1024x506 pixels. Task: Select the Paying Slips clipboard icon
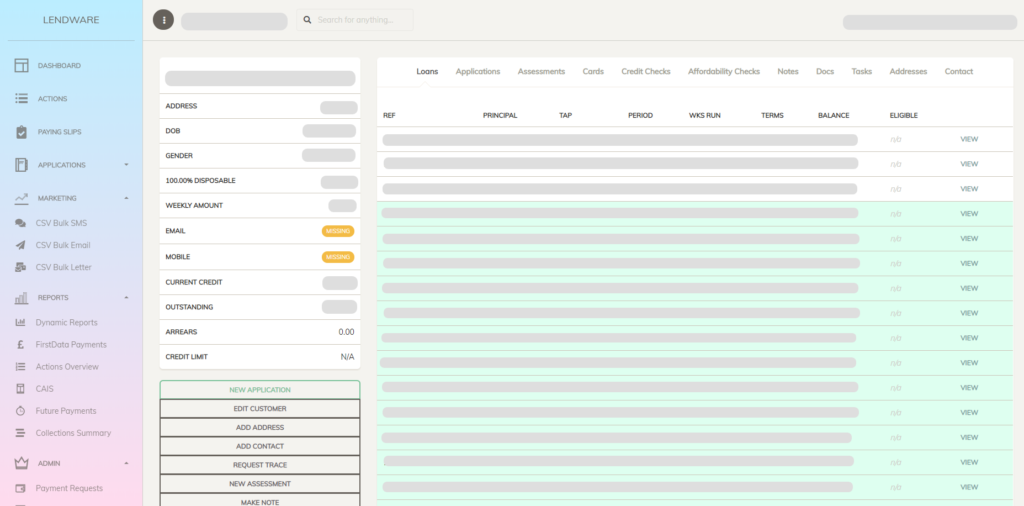[x=22, y=132]
